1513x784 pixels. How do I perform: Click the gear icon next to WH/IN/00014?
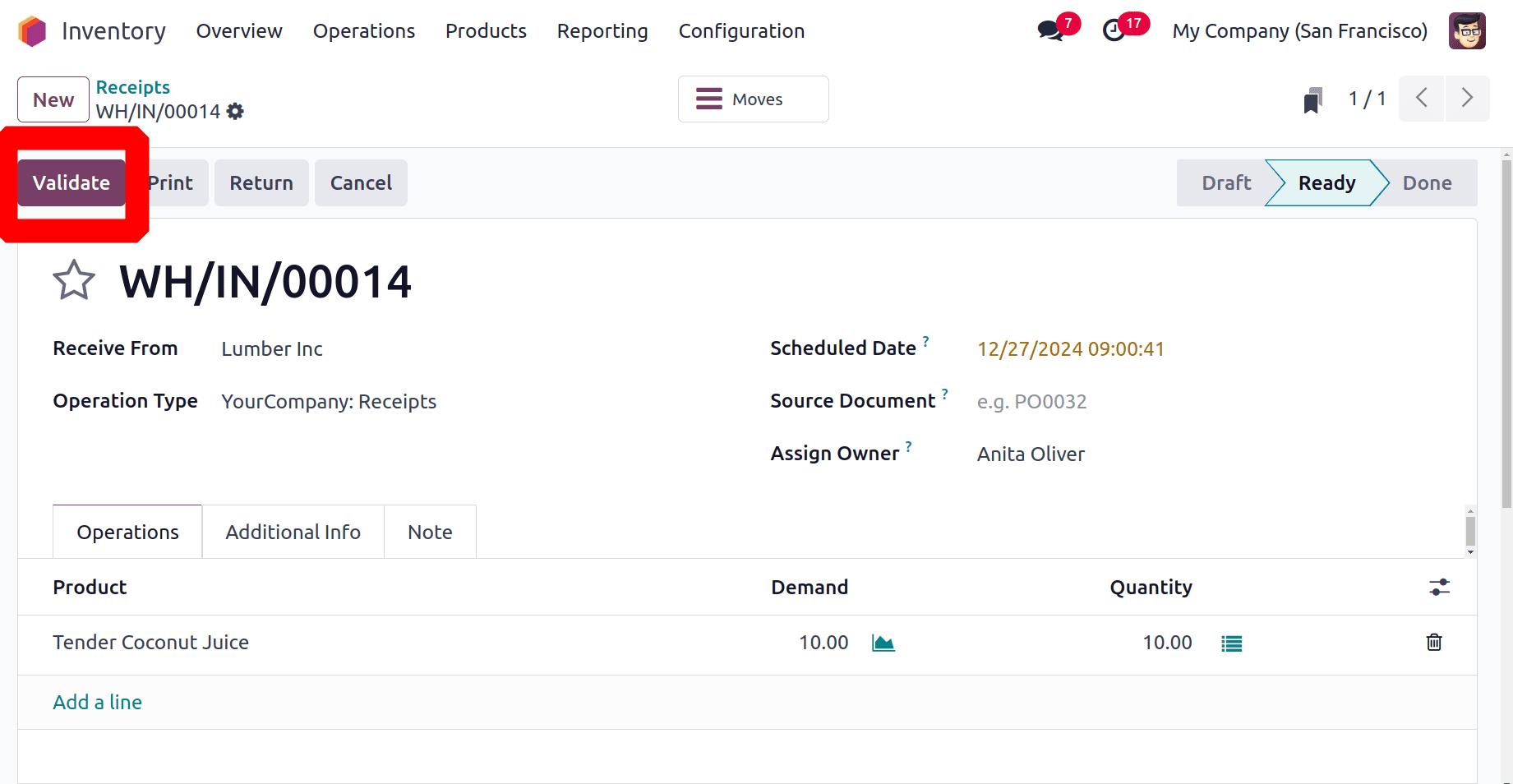pos(236,112)
